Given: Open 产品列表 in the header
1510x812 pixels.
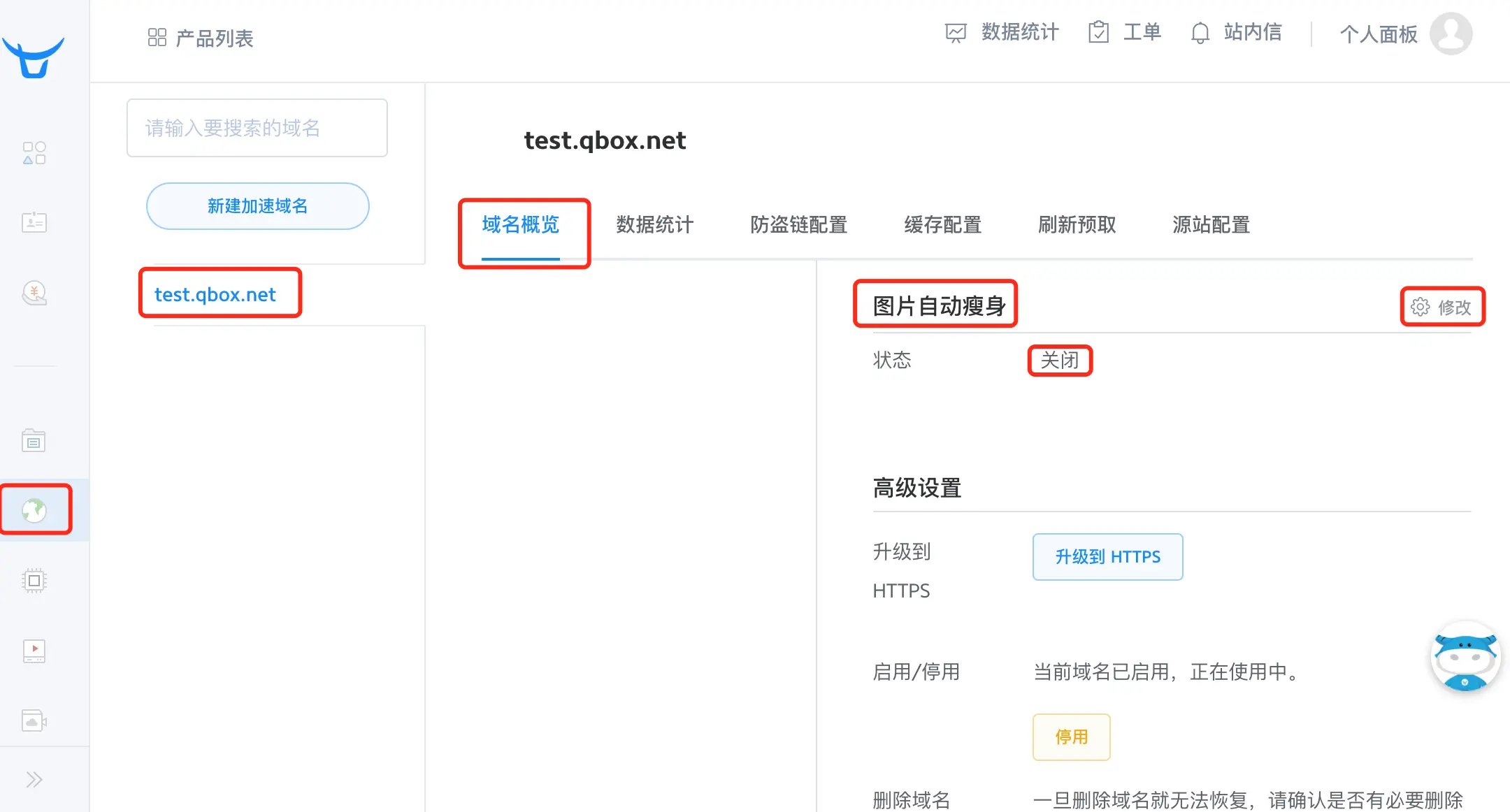Looking at the screenshot, I should 215,38.
